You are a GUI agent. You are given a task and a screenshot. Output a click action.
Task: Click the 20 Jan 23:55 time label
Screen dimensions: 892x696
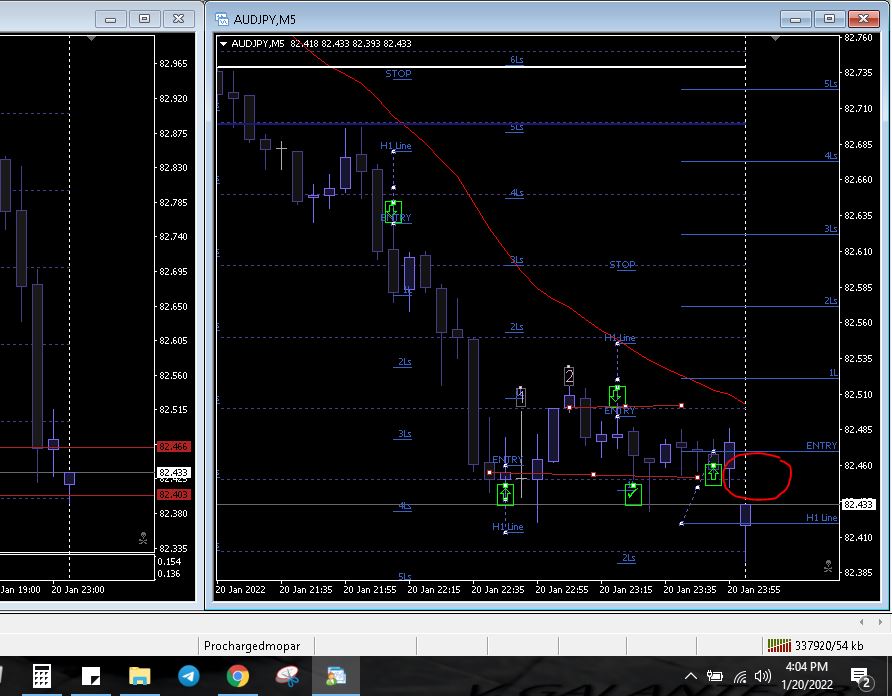[x=754, y=590]
